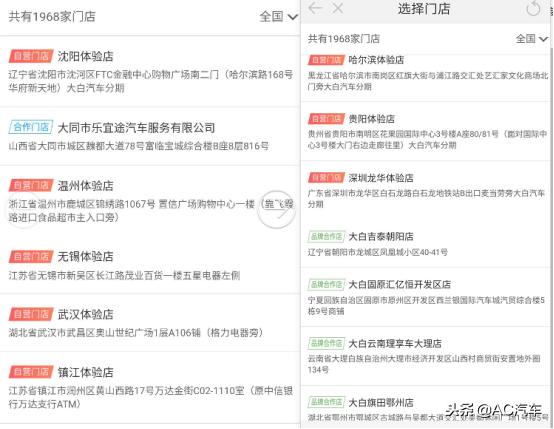Click the 自营门店 tag beside 哈尔滨体验店

[326, 60]
